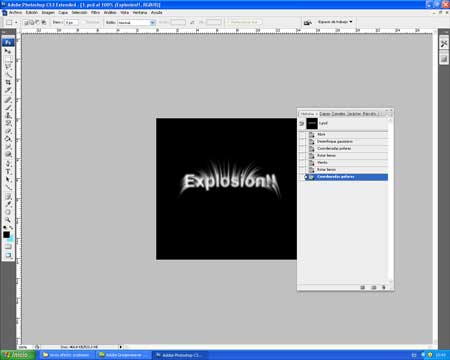Open the Espacio de trabajo dropdown
Screen dimensions: 450x360
(335, 22)
